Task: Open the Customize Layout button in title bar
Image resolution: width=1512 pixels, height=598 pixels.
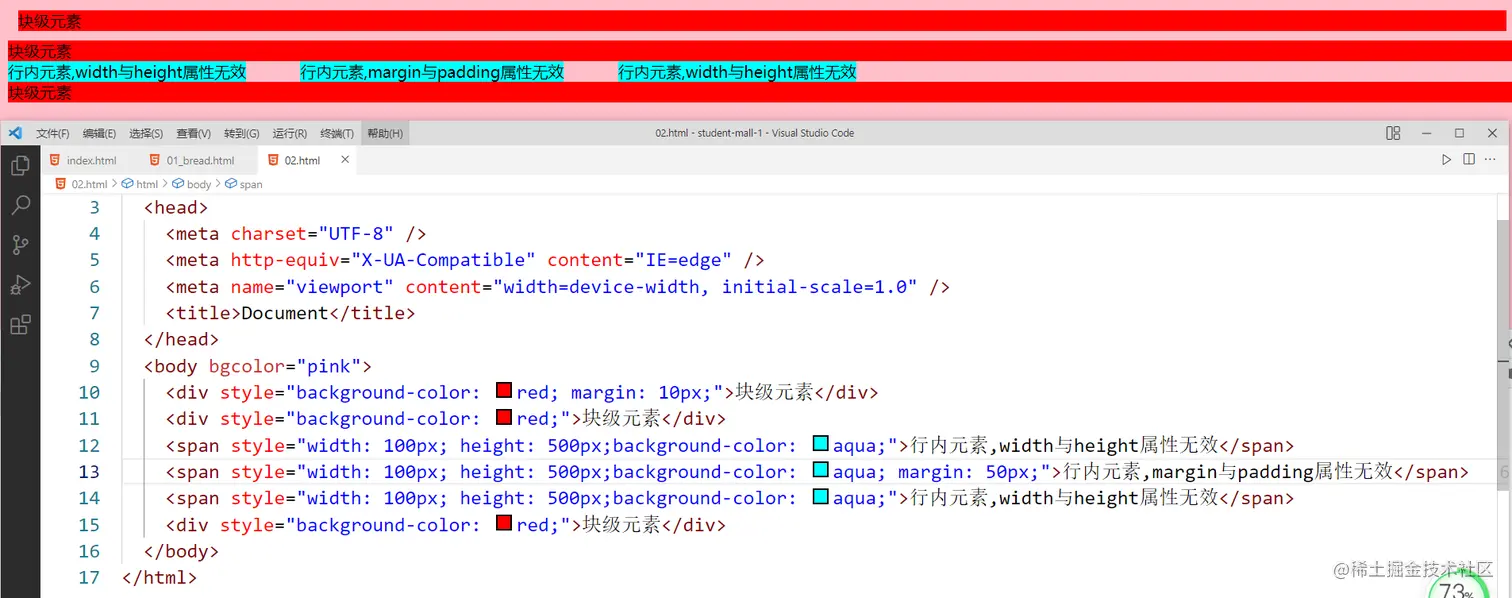Action: [x=1393, y=133]
